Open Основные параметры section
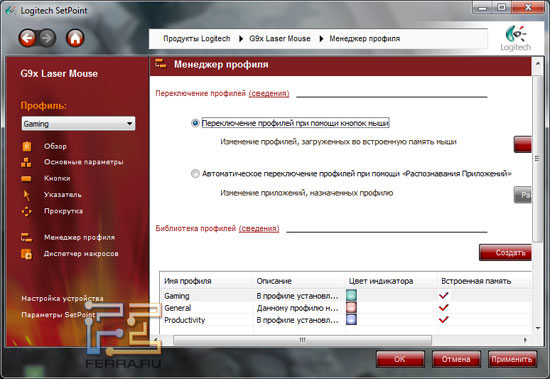The width and height of the screenshot is (550, 379). click(x=83, y=162)
